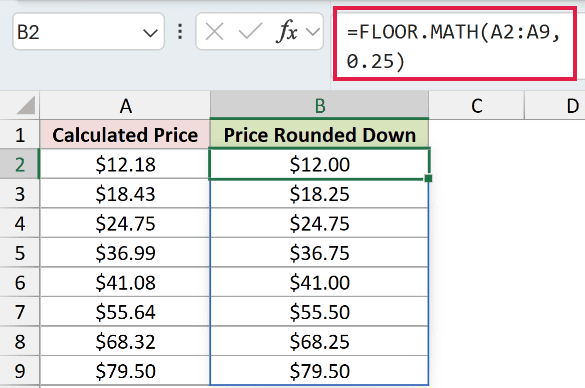Select row 7 header

click(20, 312)
